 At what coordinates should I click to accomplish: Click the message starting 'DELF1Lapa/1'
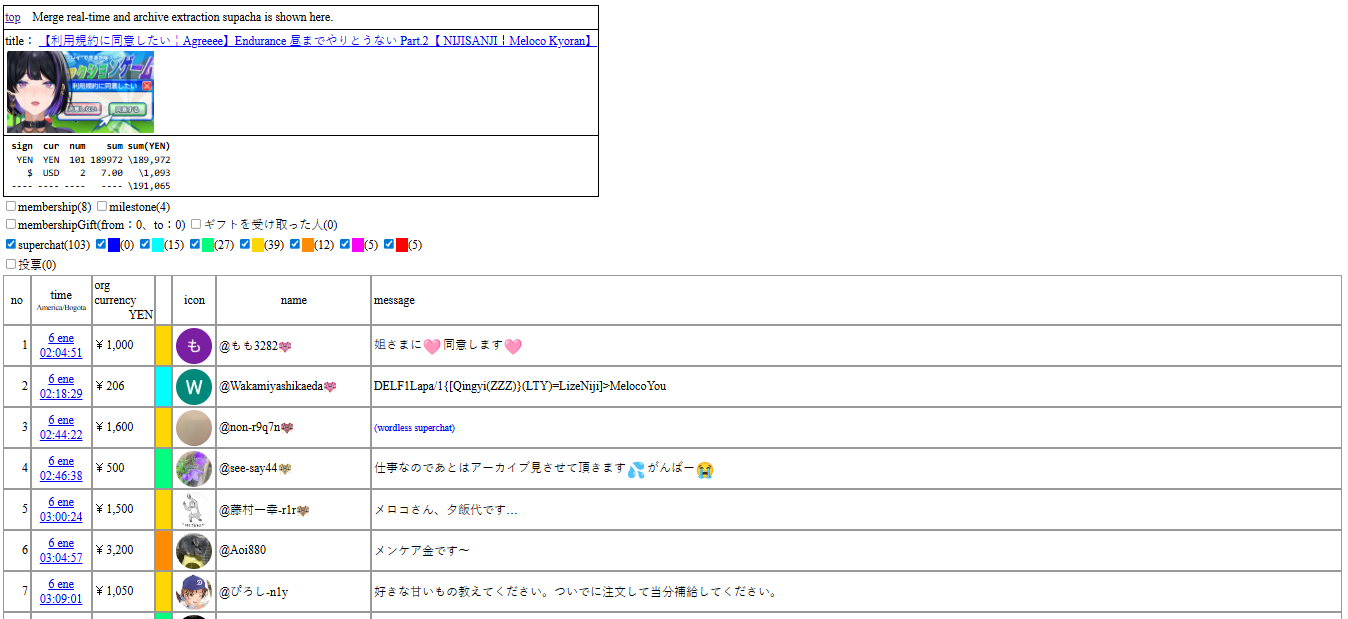pyautogui.click(x=520, y=386)
